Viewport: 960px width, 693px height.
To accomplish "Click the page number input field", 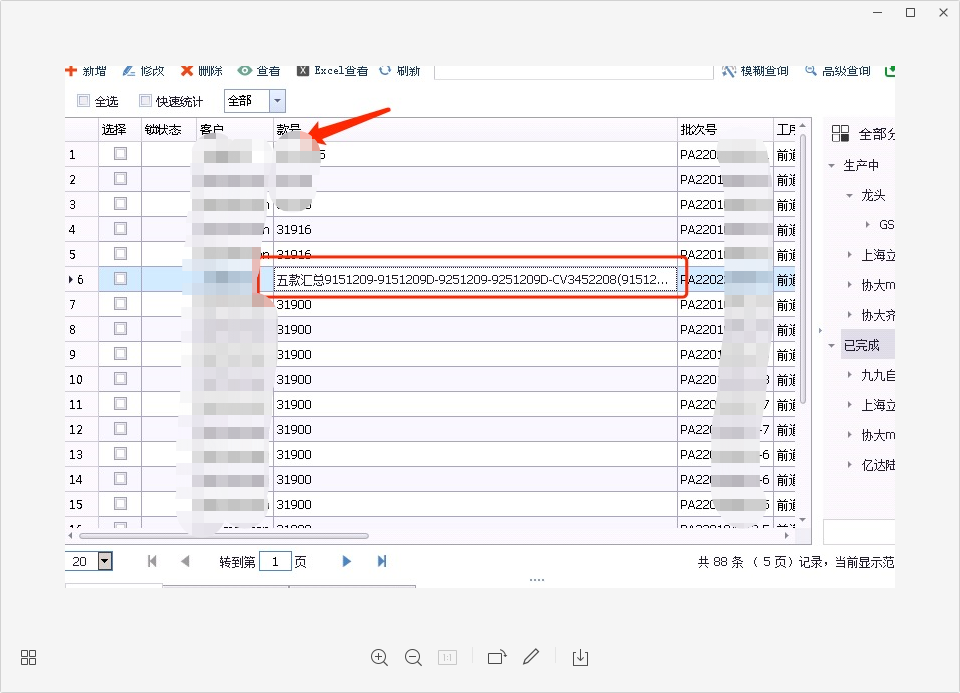I will pyautogui.click(x=275, y=561).
